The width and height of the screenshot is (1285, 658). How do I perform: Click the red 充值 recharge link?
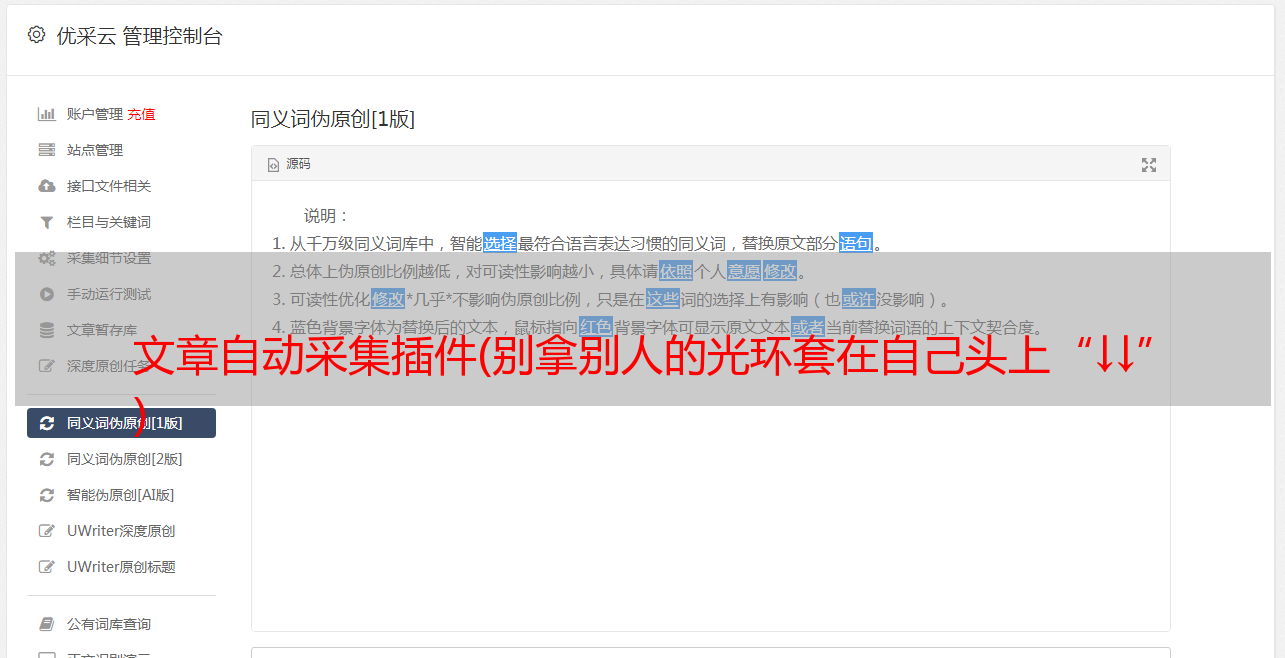(141, 114)
